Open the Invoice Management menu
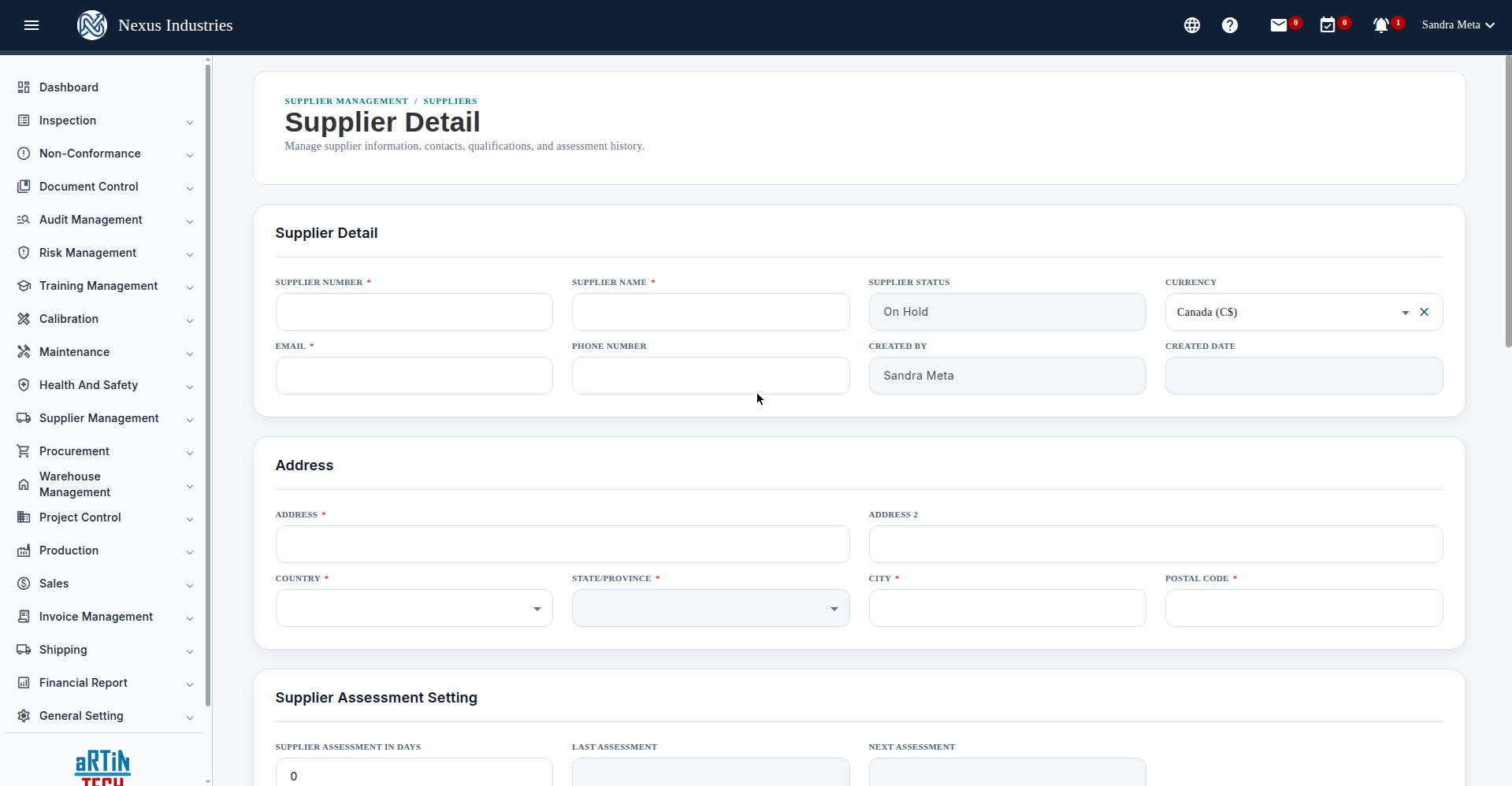The width and height of the screenshot is (1512, 786). [106, 617]
